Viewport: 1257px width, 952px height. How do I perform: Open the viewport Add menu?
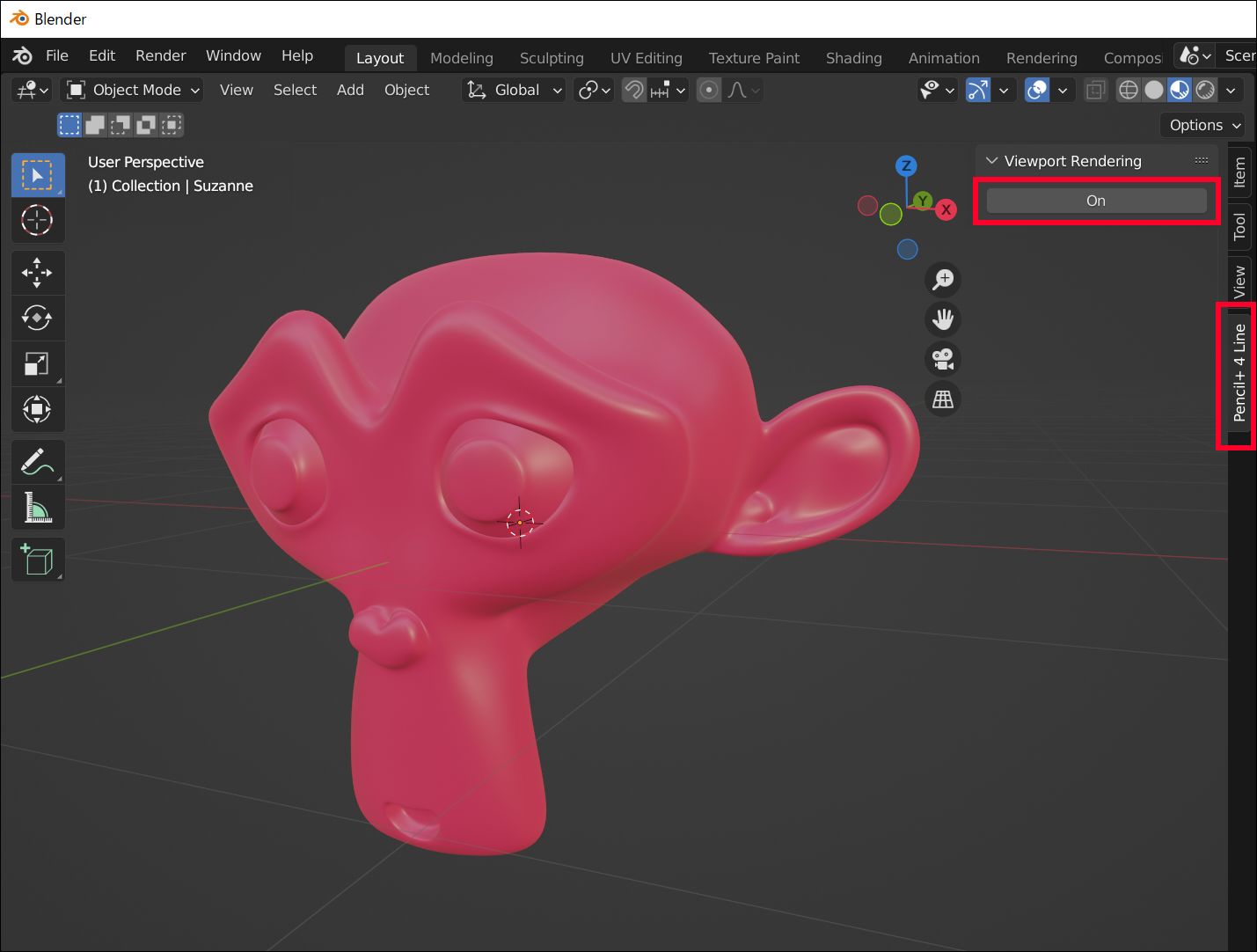350,90
